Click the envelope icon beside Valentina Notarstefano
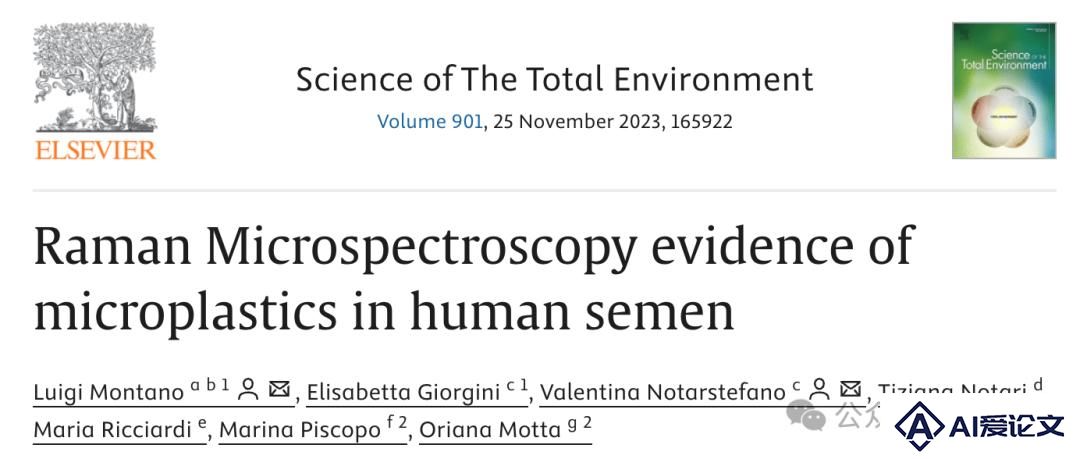This screenshot has height=459, width=1080. (851, 389)
